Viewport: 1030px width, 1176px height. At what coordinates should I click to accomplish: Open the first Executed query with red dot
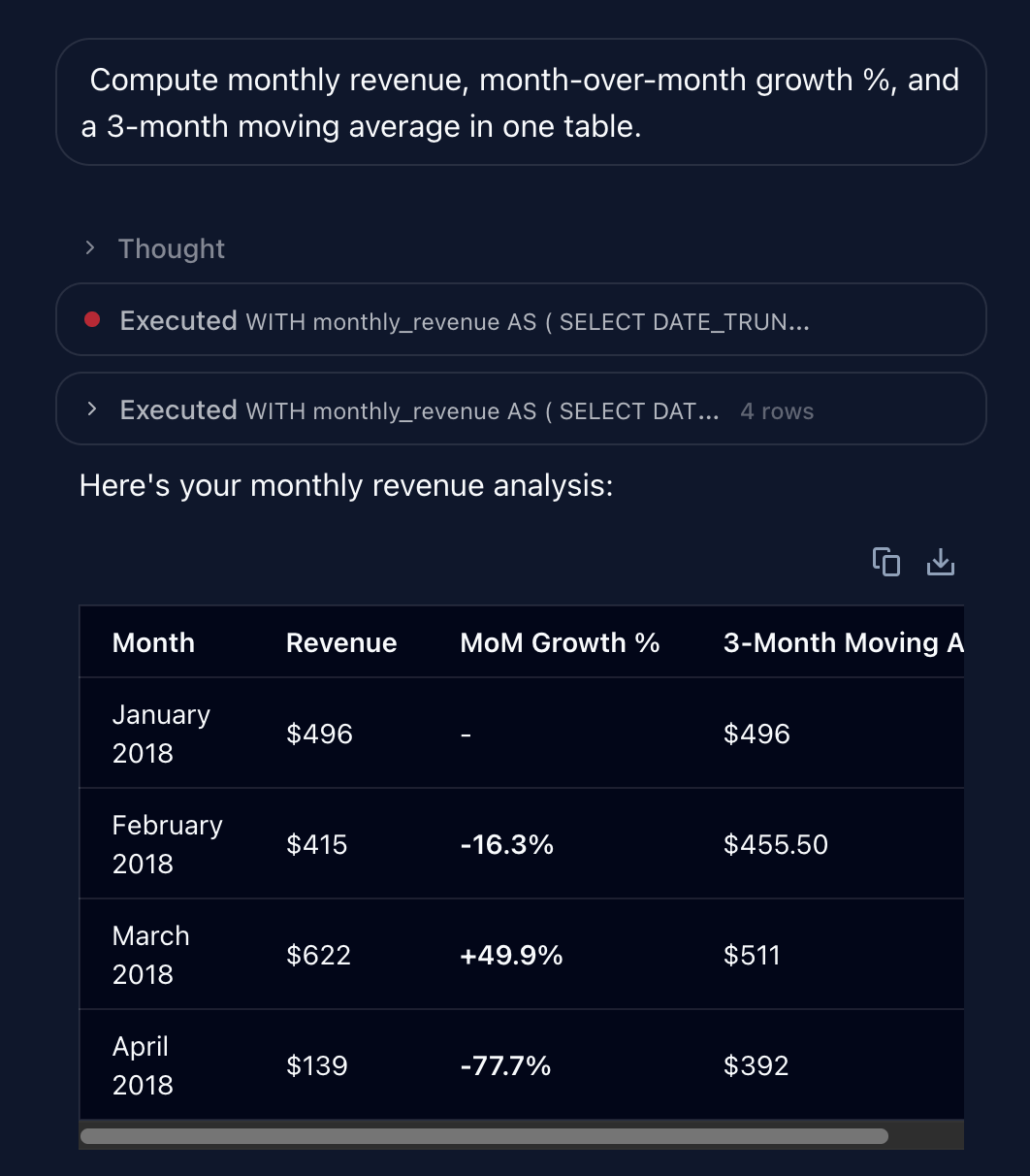click(521, 320)
